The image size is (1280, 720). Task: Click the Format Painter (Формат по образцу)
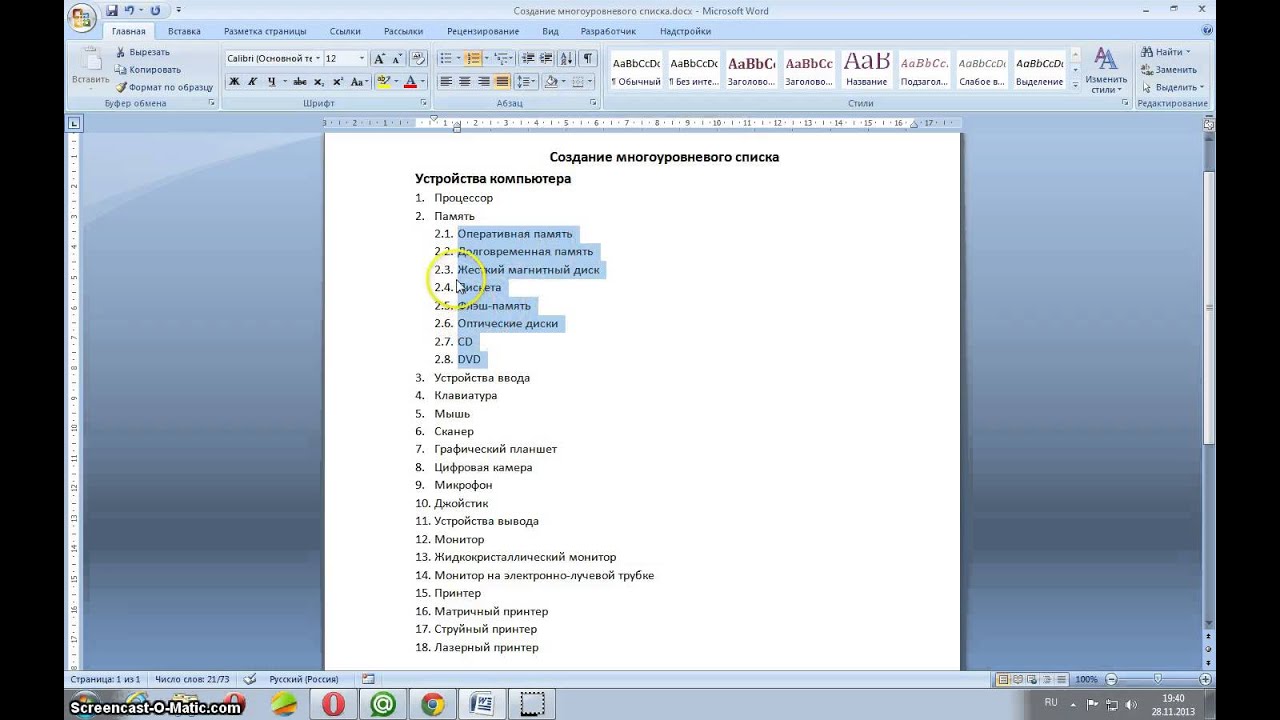(156, 87)
